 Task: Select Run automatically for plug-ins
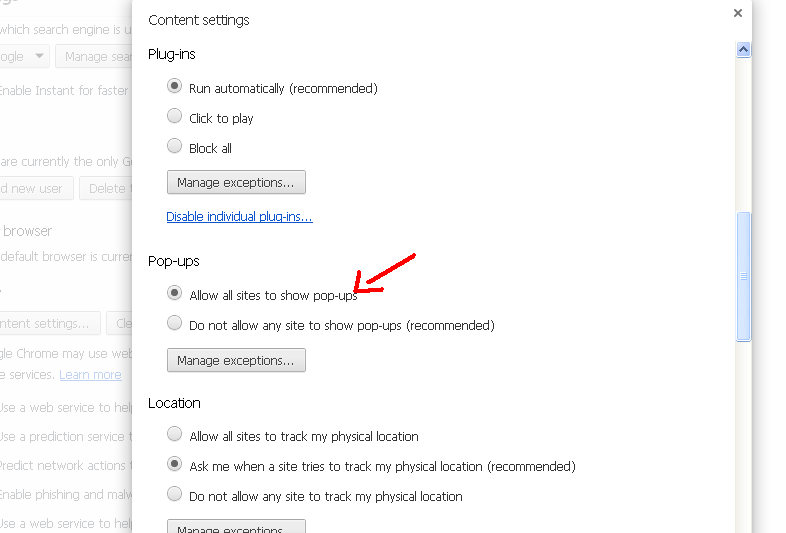coord(175,88)
